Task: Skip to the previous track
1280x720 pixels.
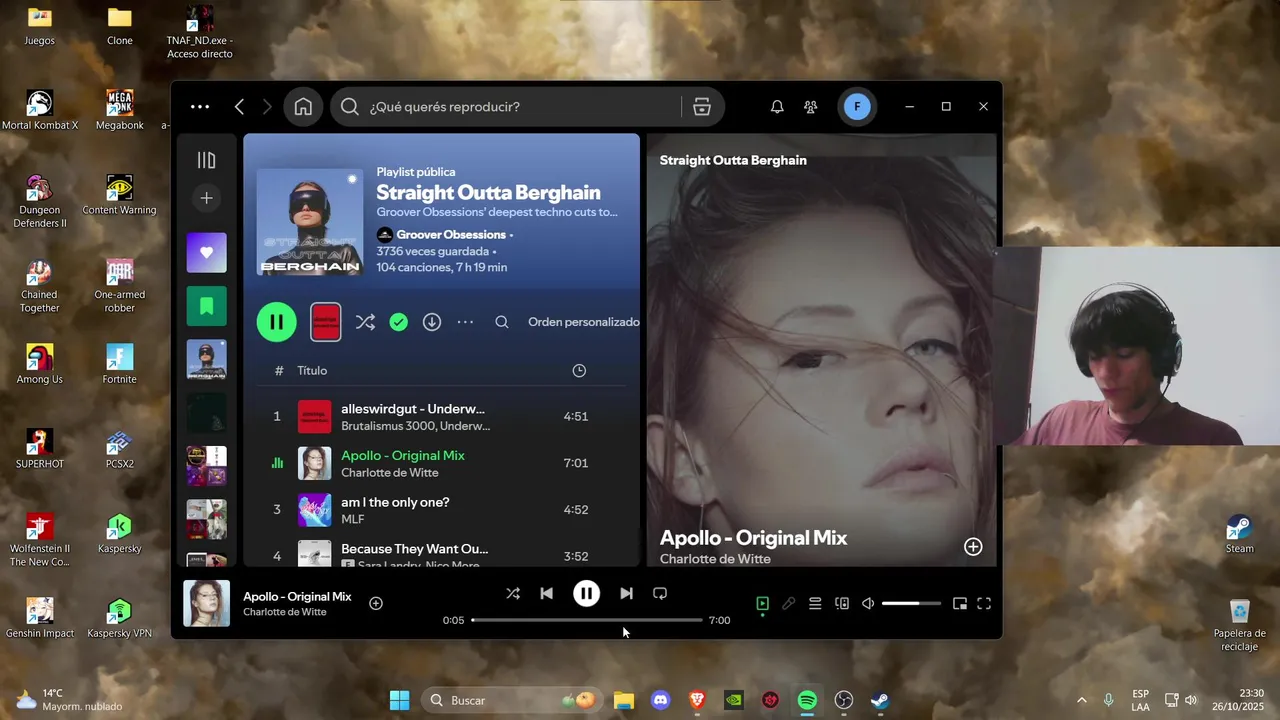Action: pyautogui.click(x=546, y=594)
